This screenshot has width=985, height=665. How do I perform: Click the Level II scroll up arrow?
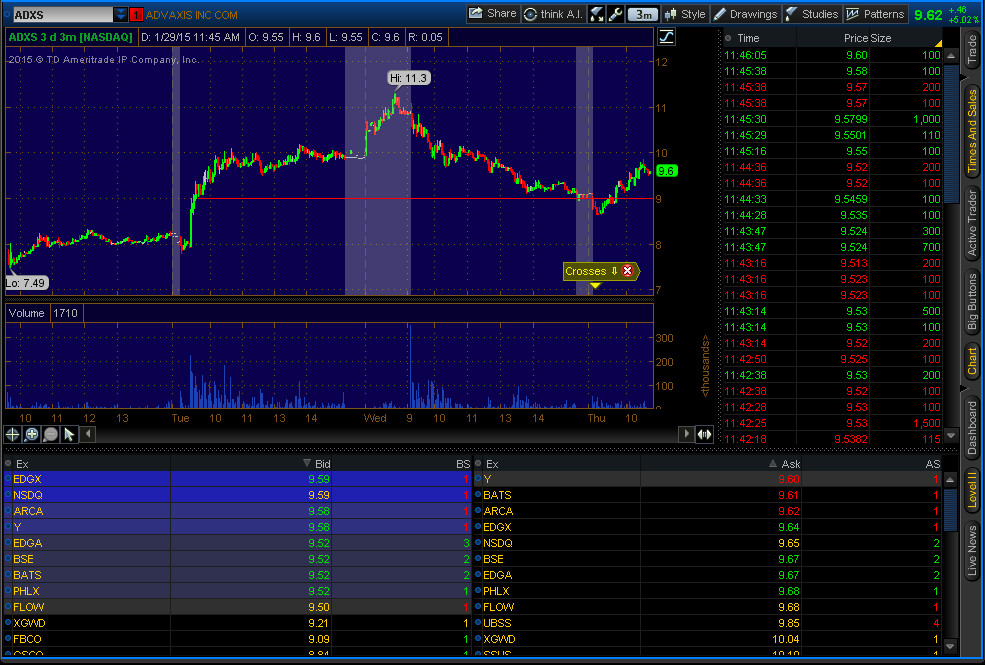pos(950,480)
